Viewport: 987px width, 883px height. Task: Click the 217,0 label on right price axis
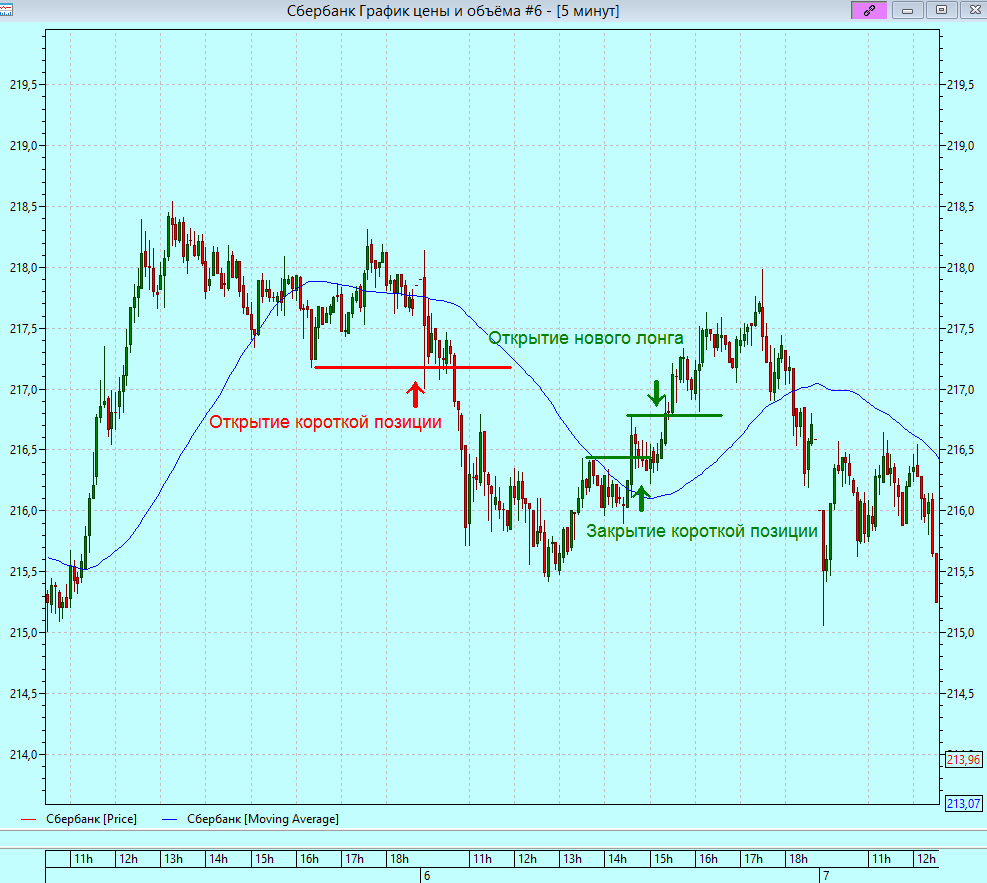(x=960, y=390)
